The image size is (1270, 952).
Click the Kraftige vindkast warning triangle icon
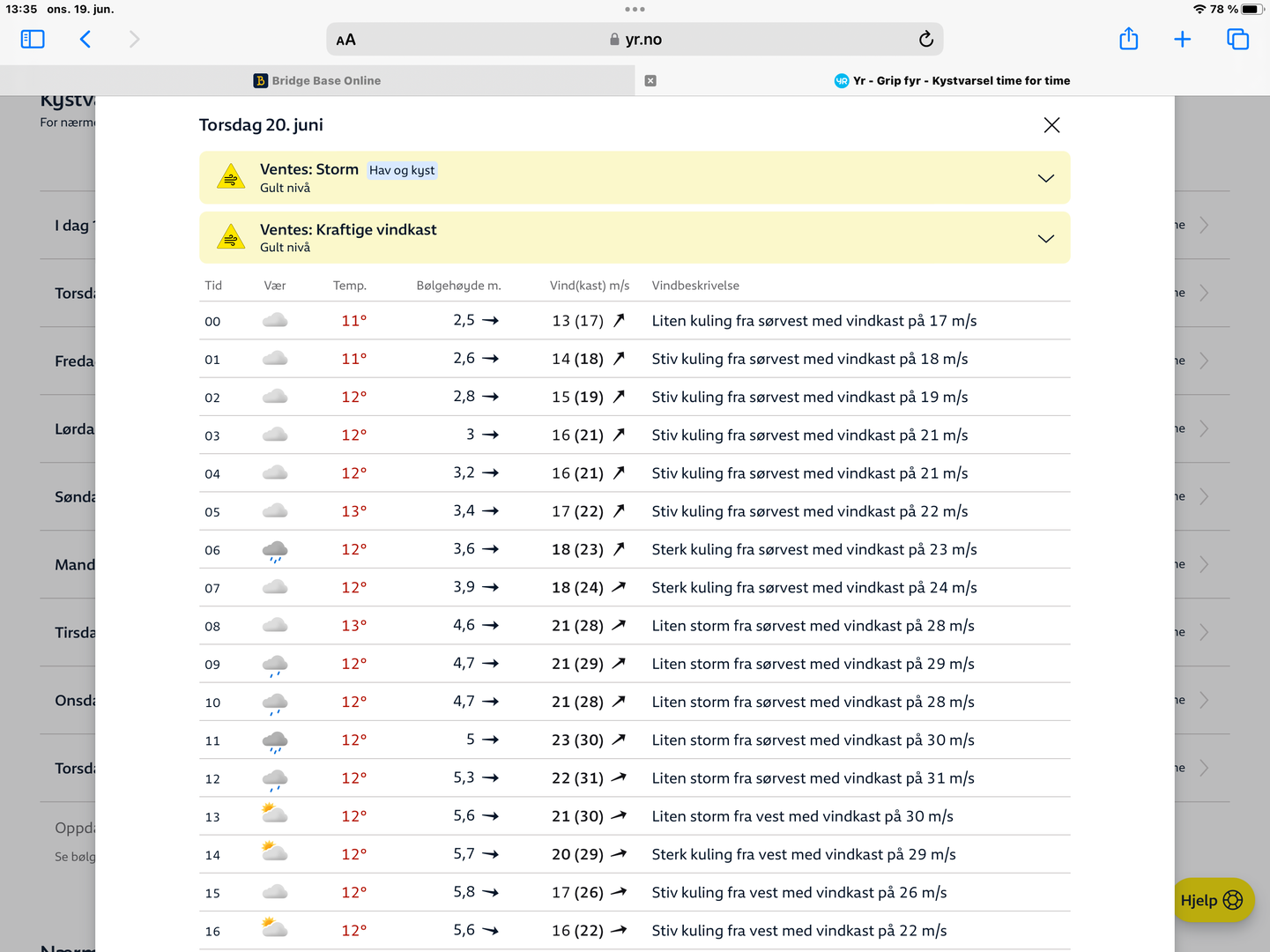pyautogui.click(x=231, y=237)
